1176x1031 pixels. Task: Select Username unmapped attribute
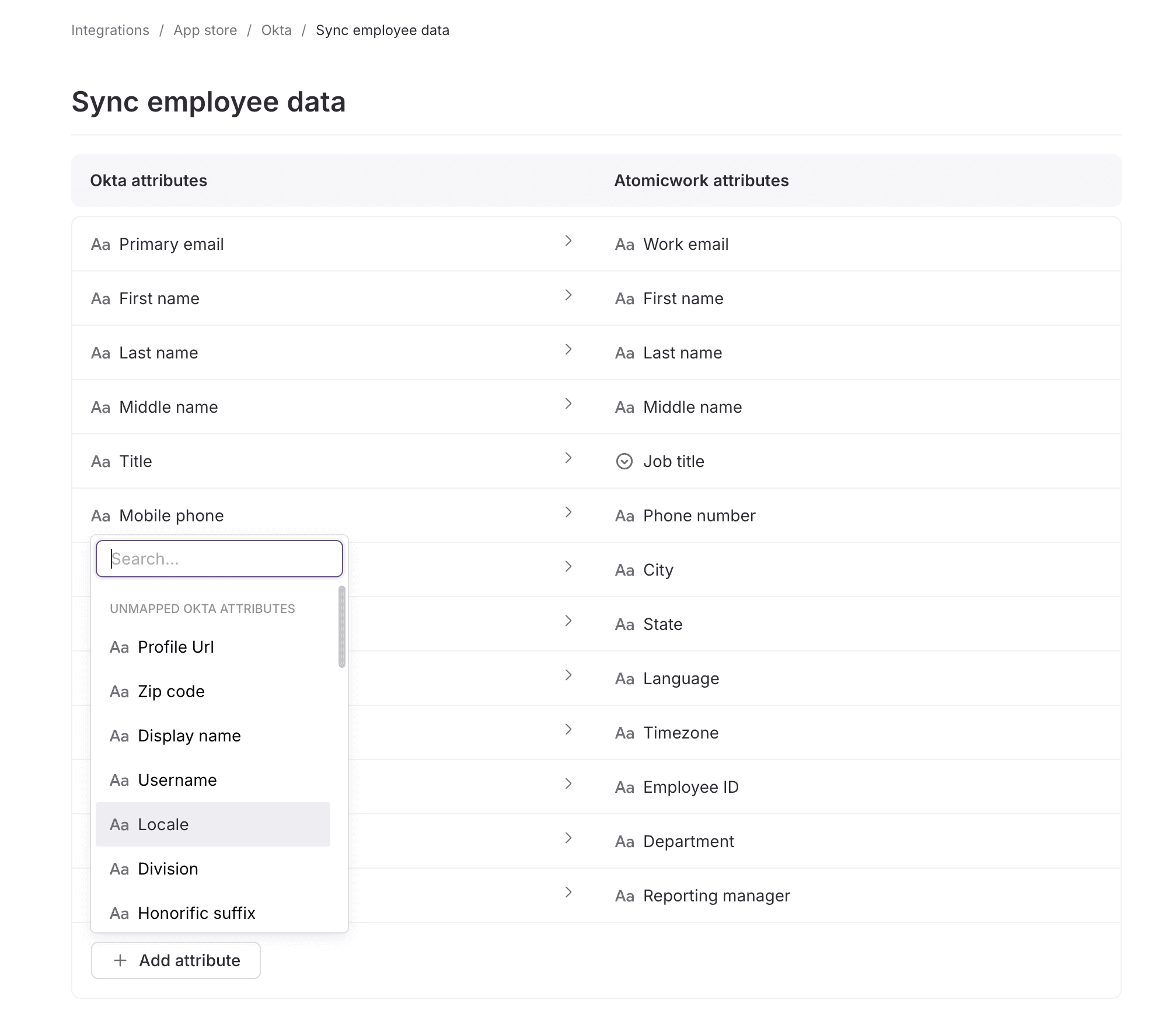click(x=213, y=780)
